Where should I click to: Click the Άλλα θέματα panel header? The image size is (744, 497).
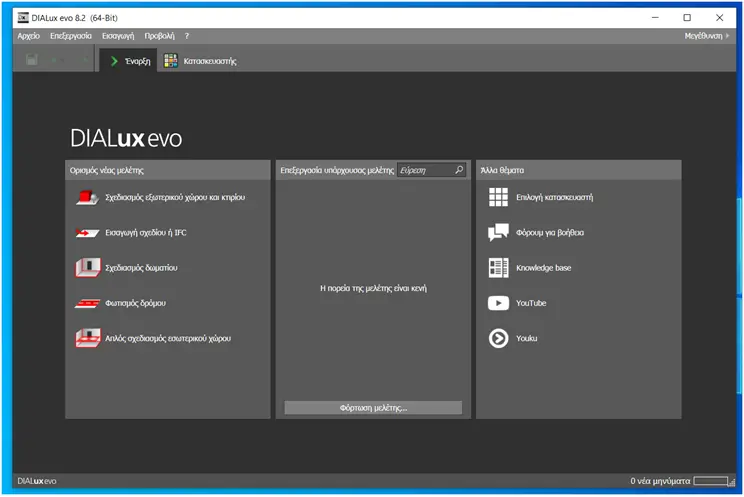click(578, 170)
